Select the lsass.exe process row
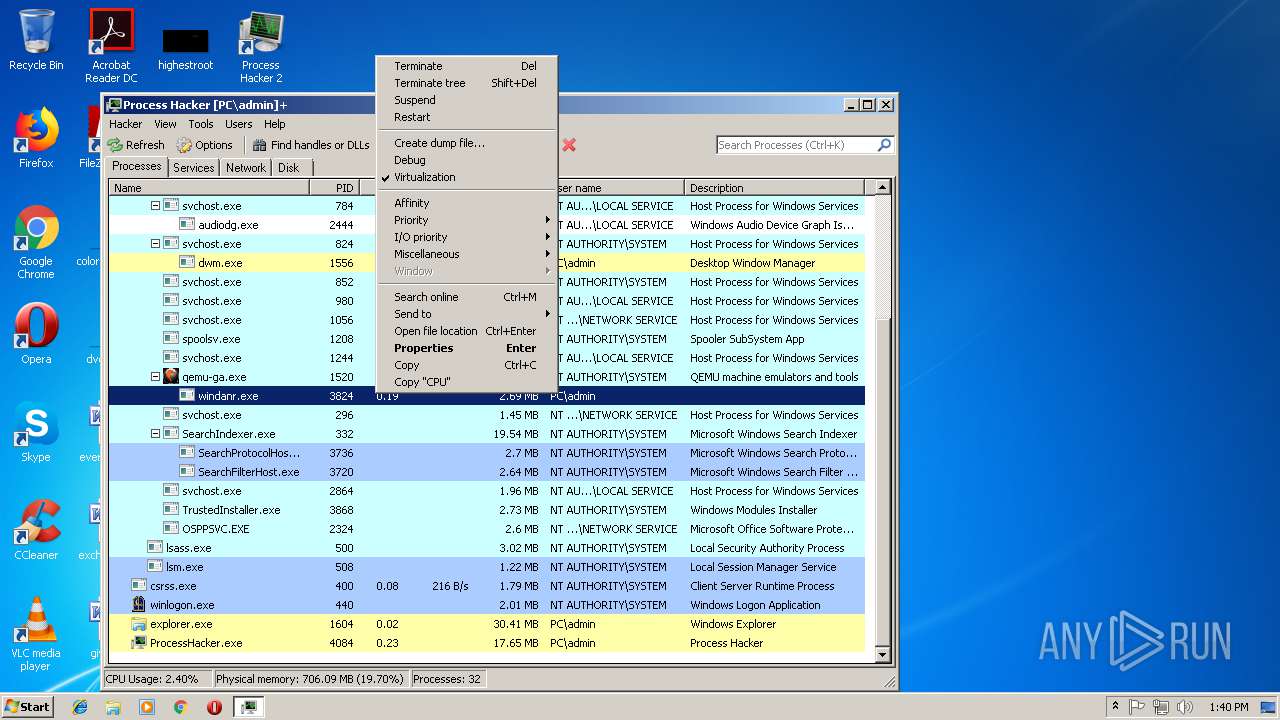Viewport: 1280px width, 720px height. [486, 548]
